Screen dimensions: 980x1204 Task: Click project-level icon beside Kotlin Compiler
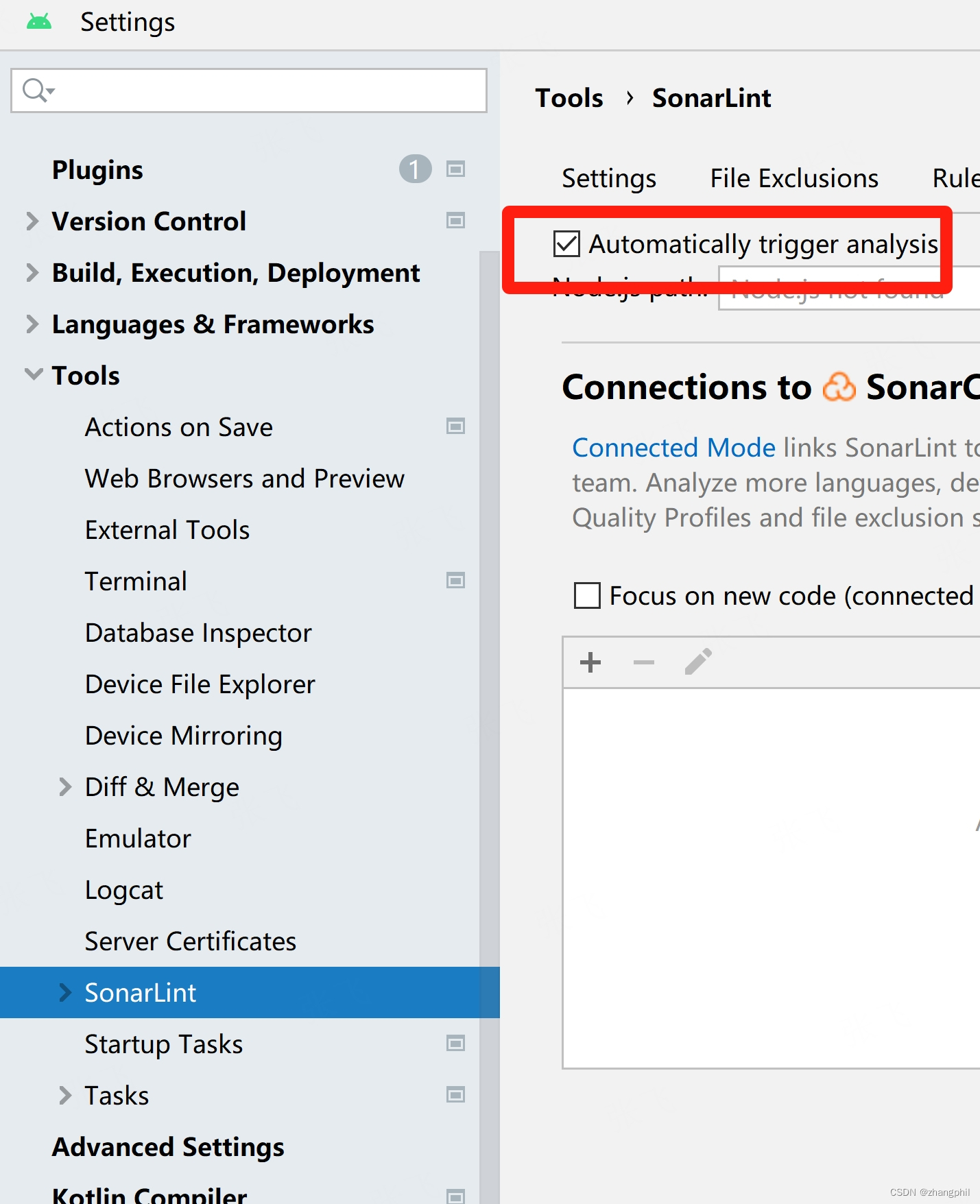[x=455, y=1196]
